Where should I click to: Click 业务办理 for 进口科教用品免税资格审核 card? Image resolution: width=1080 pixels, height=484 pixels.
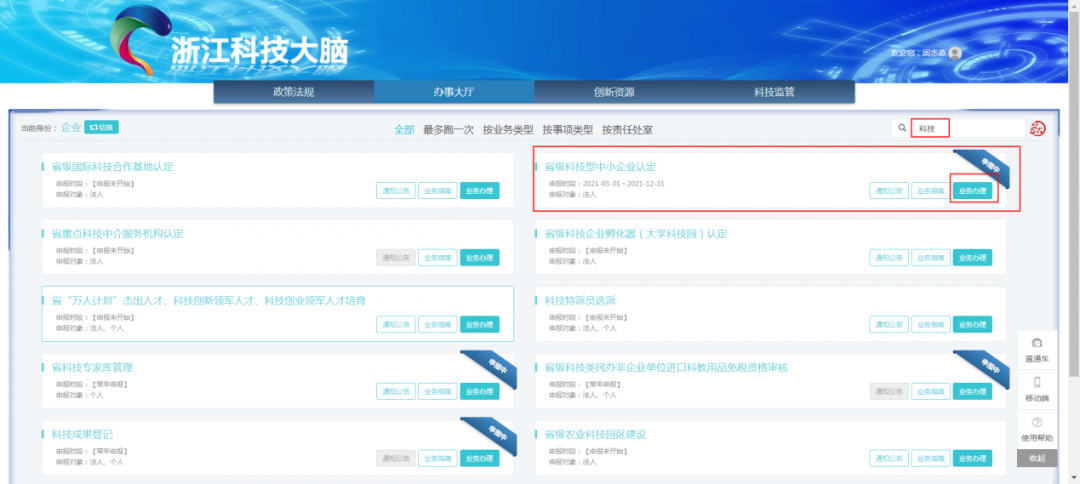pyautogui.click(x=973, y=391)
